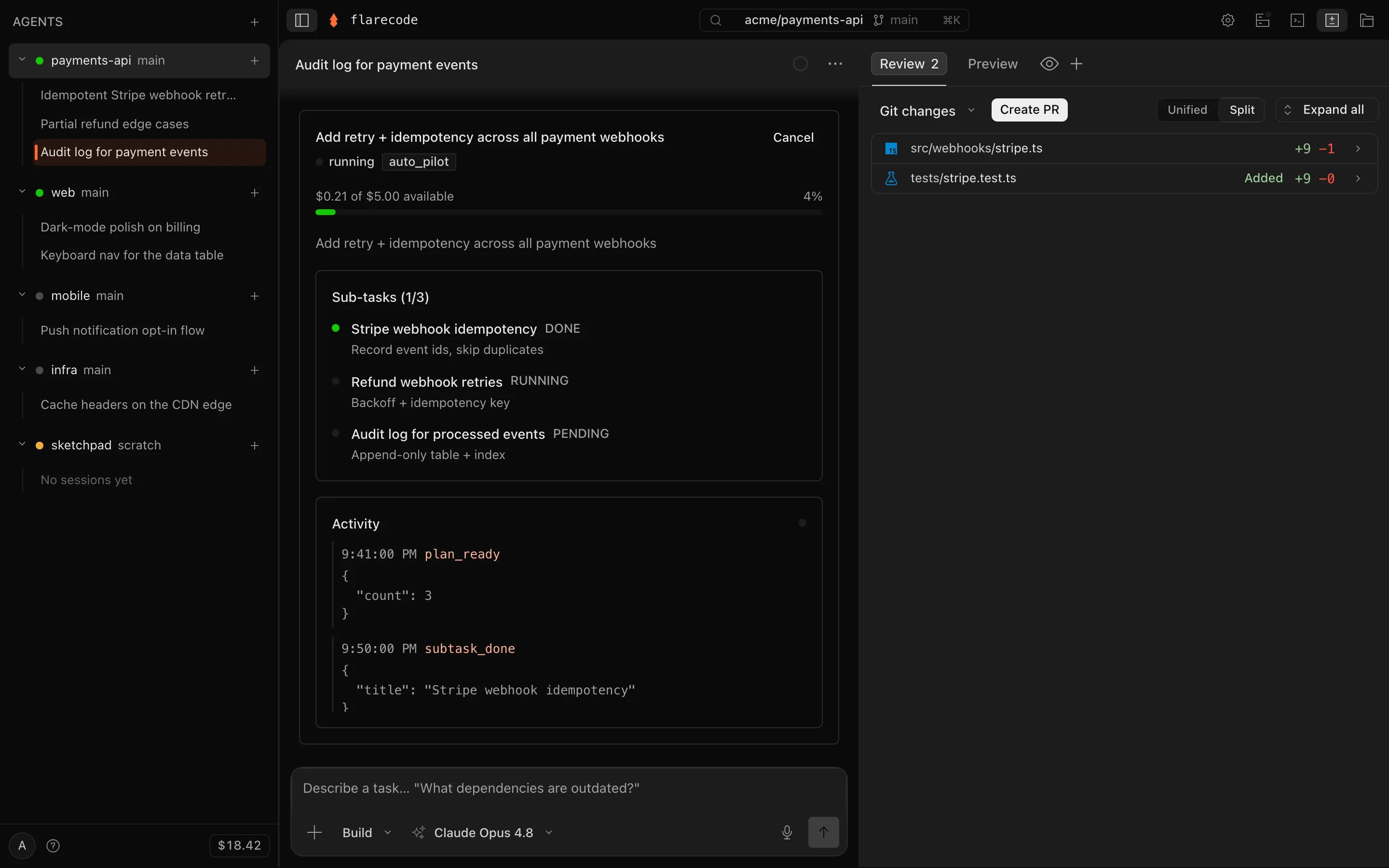The image size is (1389, 868).
Task: Add a new tab next to Preview
Action: pos(1076,64)
